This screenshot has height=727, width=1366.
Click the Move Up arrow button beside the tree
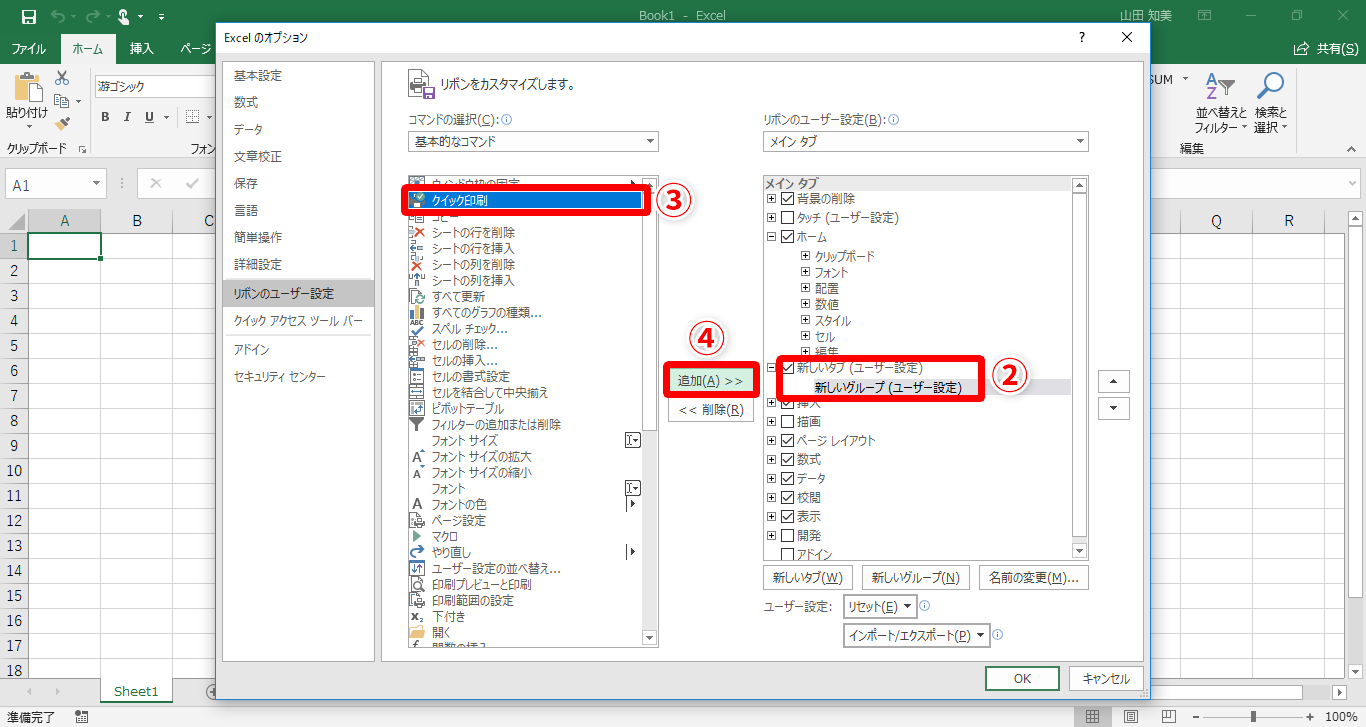tap(1114, 381)
